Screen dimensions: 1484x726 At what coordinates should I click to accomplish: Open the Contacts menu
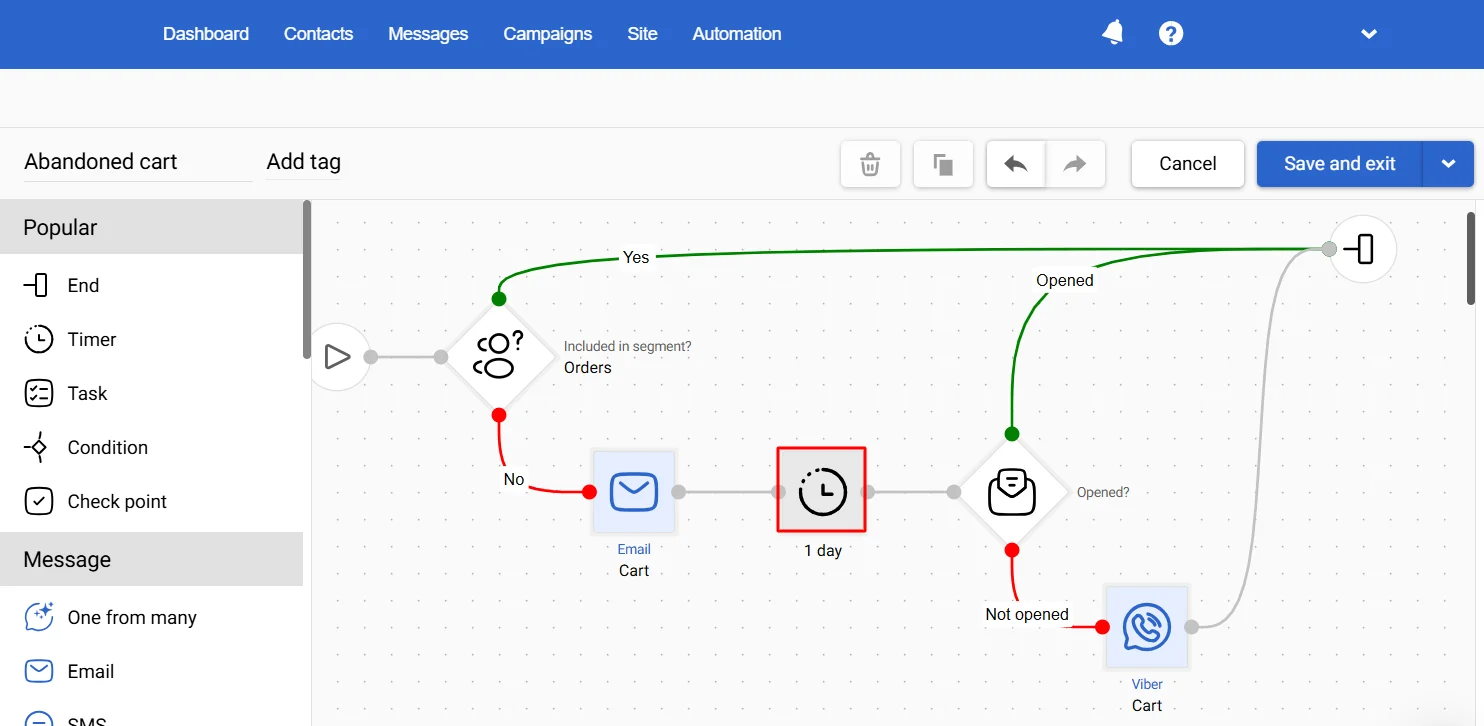tap(318, 34)
